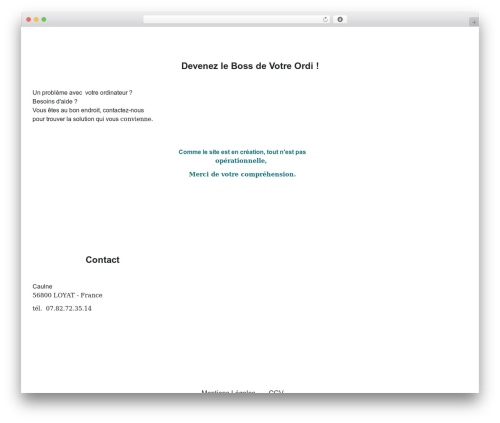Click the download icon beside address bar
The image size is (500, 423).
[x=340, y=19]
